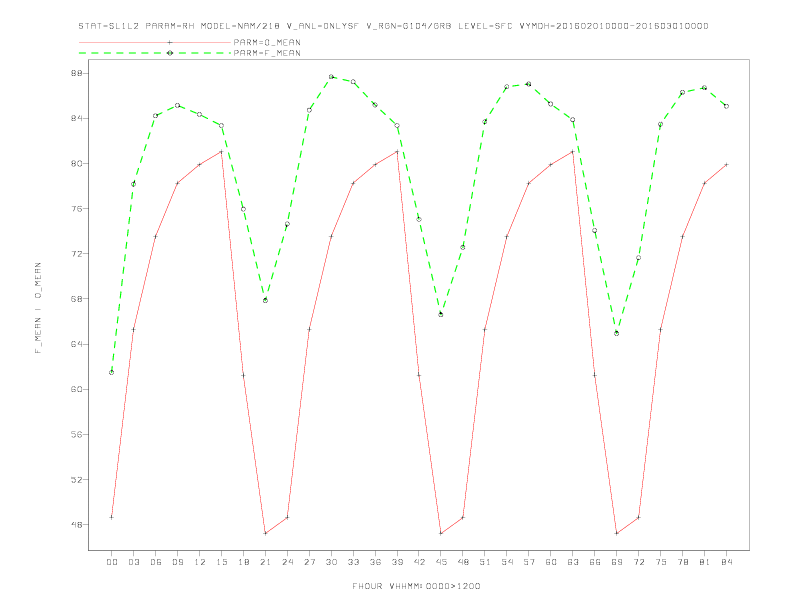The height and width of the screenshot is (612, 792).
Task: Click x-axis forecast hour label 21
Action: [x=265, y=562]
